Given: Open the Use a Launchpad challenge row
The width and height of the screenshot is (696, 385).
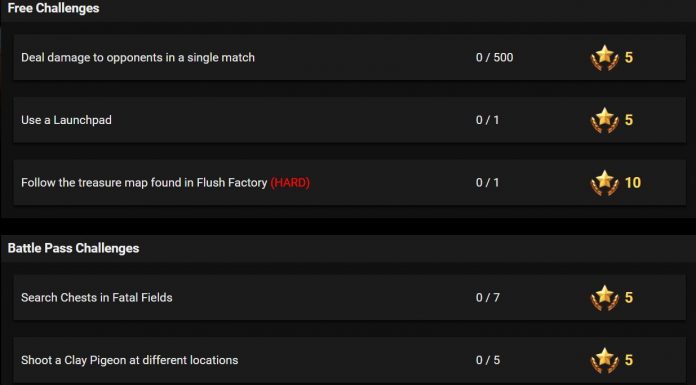Looking at the screenshot, I should (x=349, y=120).
